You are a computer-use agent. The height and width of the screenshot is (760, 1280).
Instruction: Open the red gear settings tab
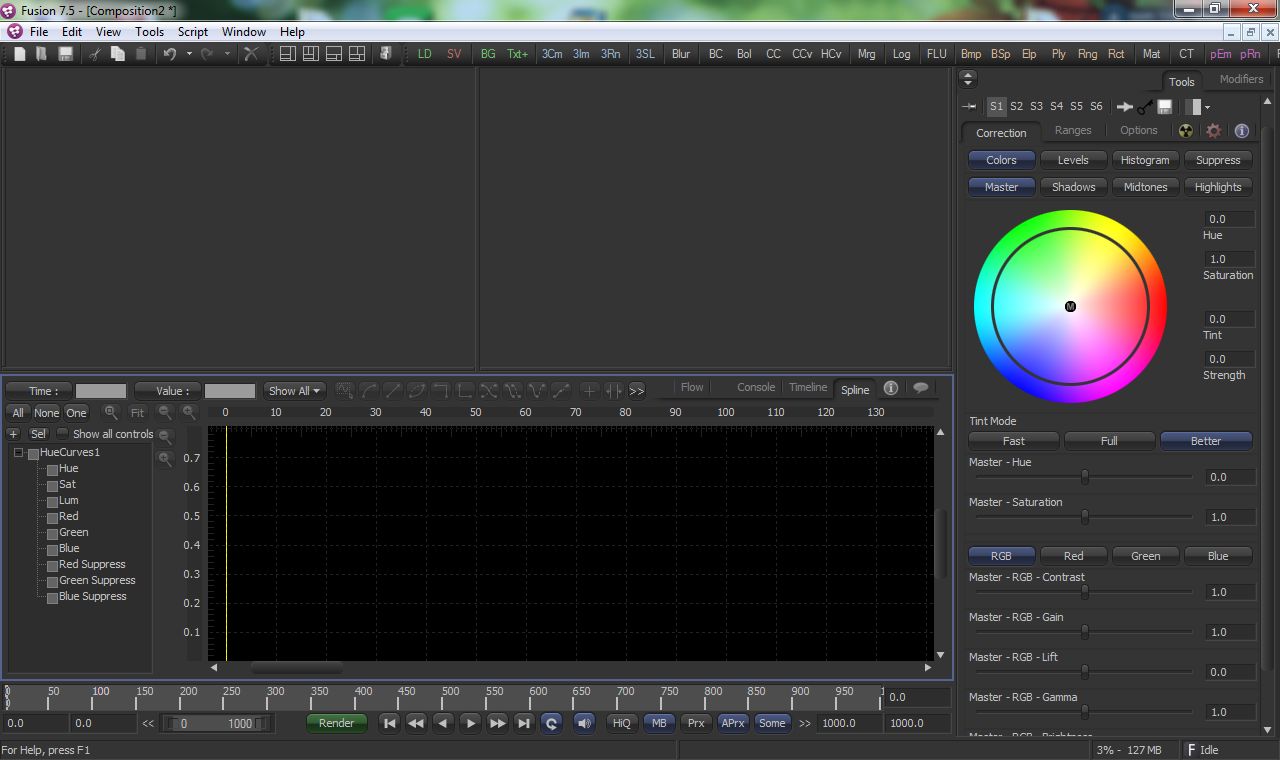(1214, 131)
